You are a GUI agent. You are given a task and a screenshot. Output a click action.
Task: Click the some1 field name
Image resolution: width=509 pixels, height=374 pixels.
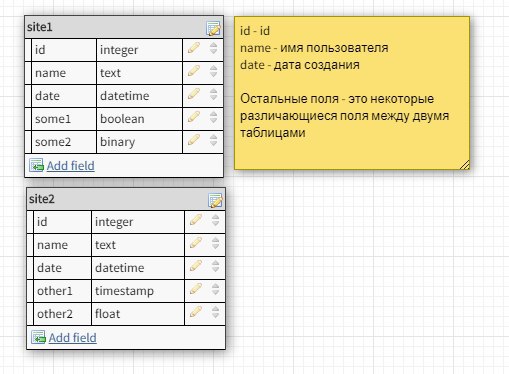coord(53,119)
